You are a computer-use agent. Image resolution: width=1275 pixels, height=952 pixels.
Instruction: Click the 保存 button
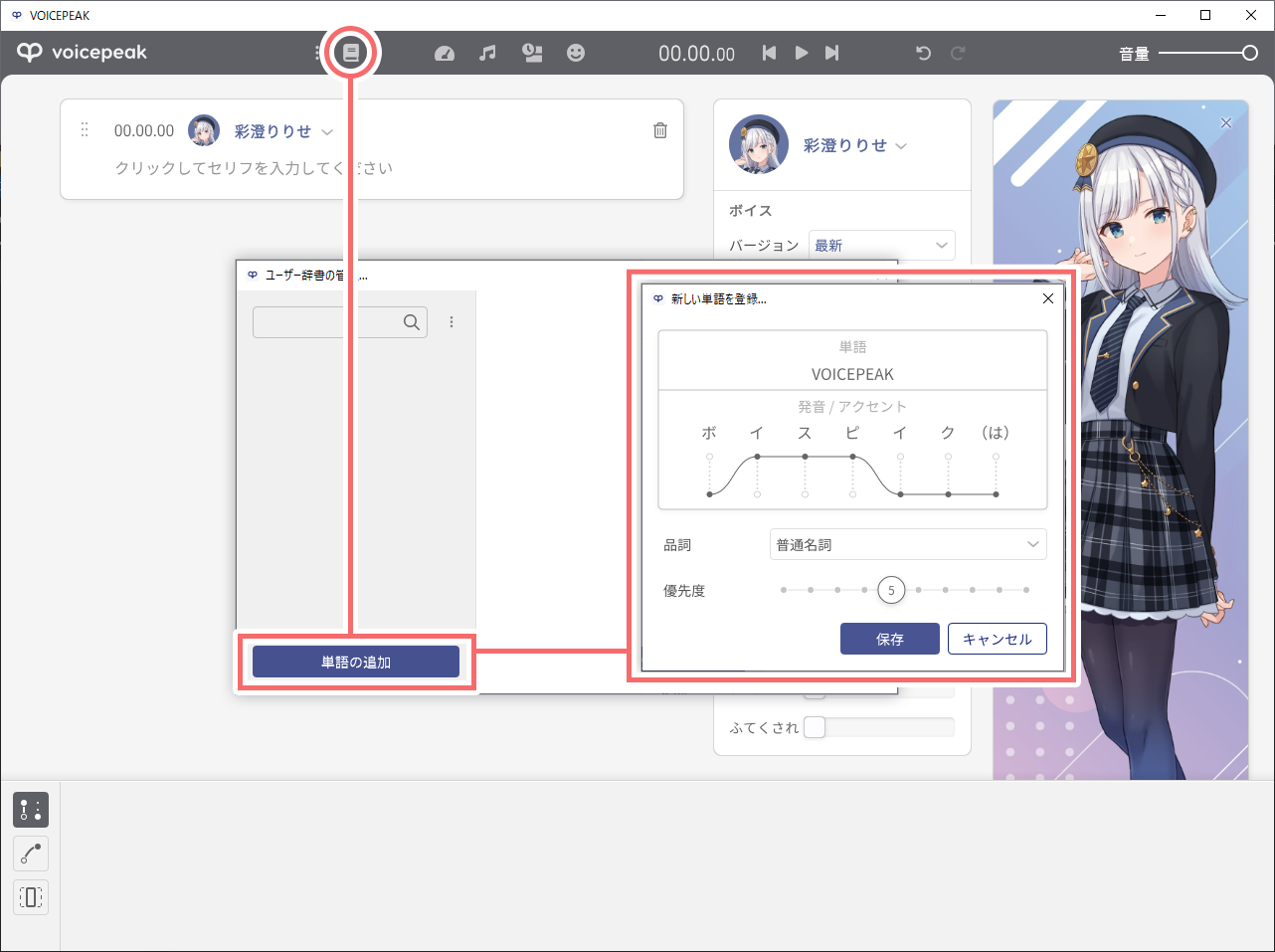(889, 640)
